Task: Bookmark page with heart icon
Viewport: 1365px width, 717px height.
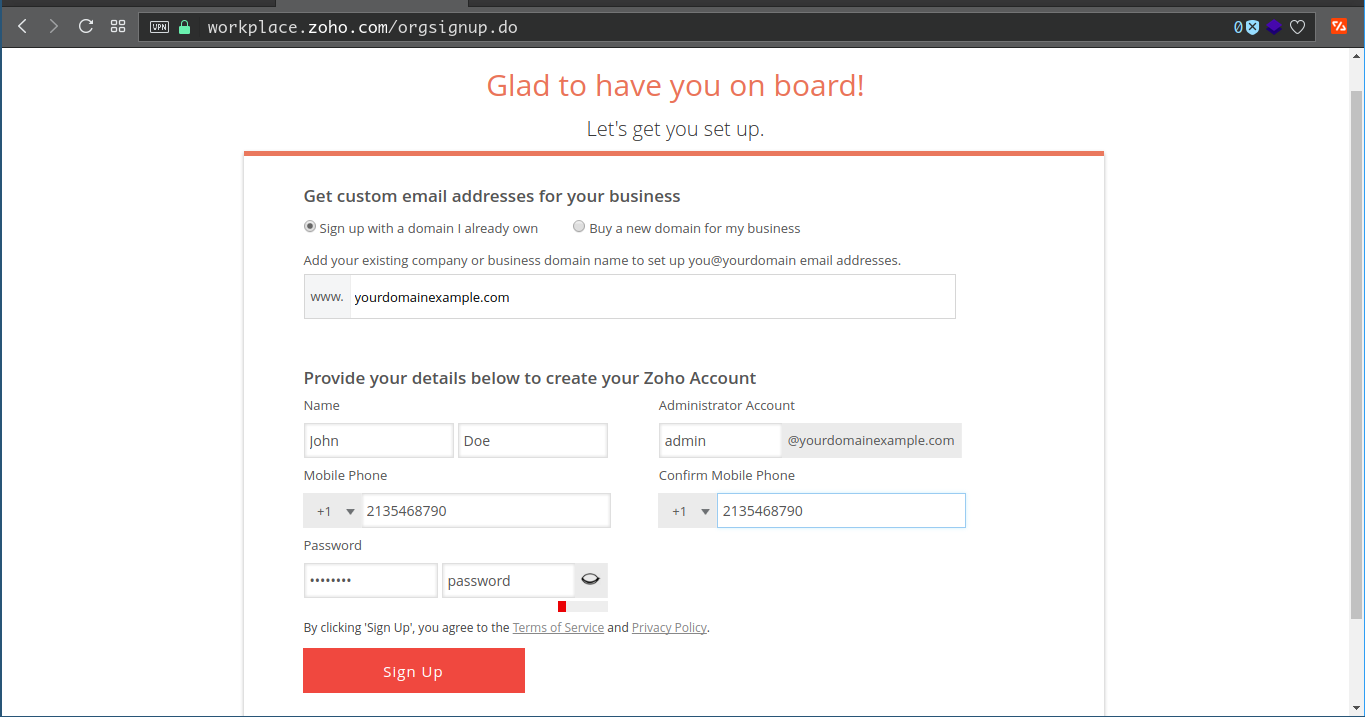Action: click(x=1297, y=27)
